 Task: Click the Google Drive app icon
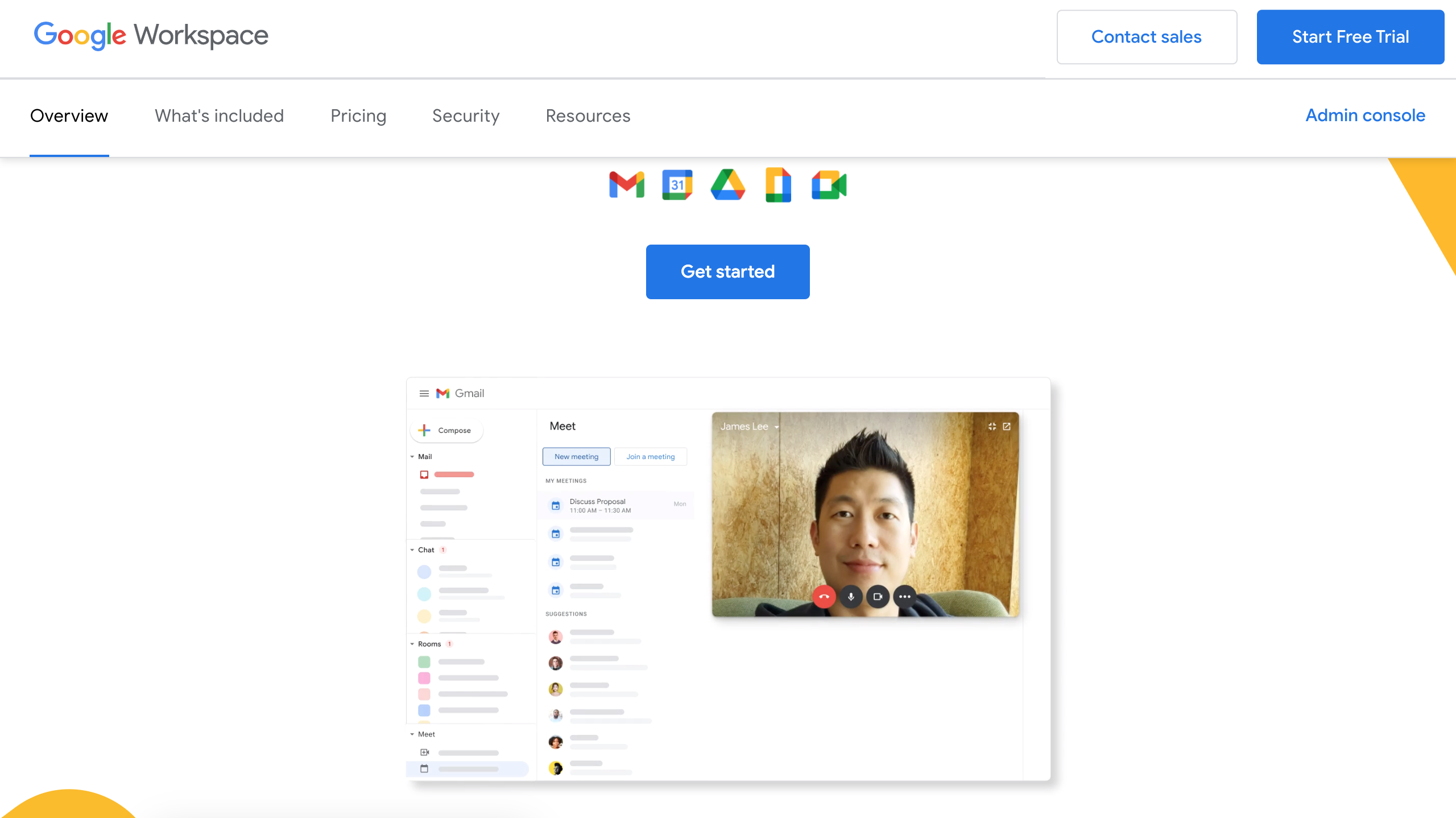[x=727, y=185]
